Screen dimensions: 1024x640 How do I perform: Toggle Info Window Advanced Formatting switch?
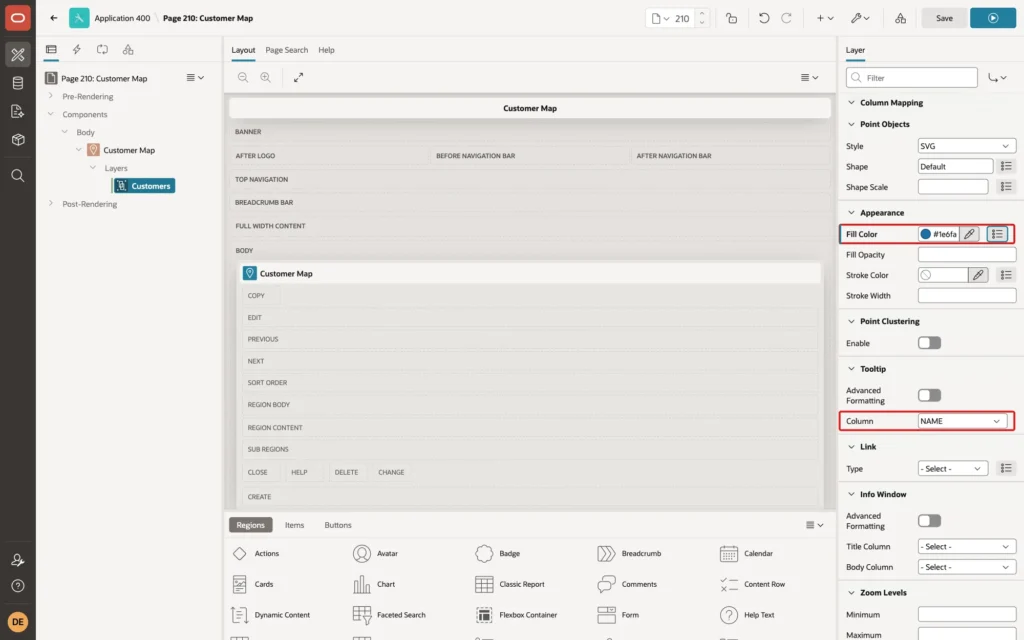pyautogui.click(x=929, y=520)
